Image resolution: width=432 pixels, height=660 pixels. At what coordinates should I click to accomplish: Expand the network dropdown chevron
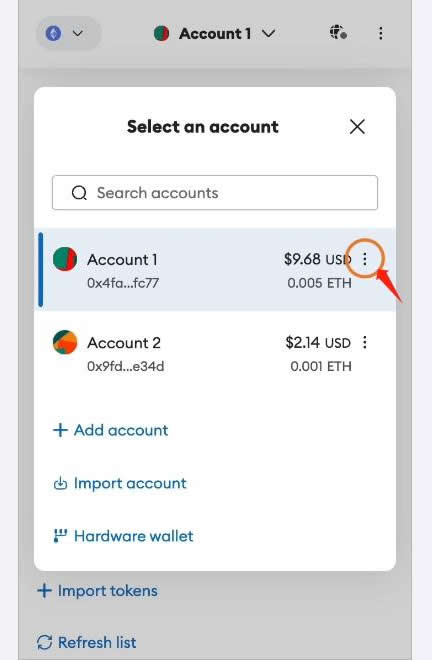78,33
